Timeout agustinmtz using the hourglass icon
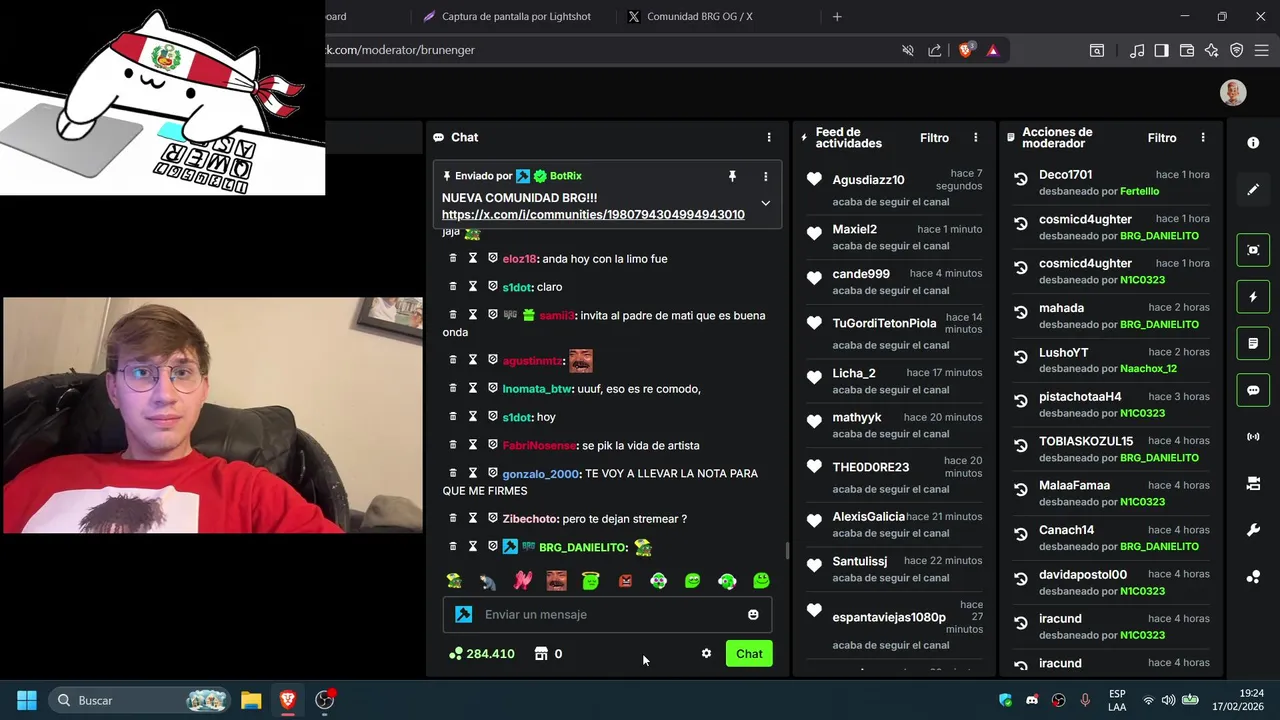The image size is (1280, 720). click(473, 360)
